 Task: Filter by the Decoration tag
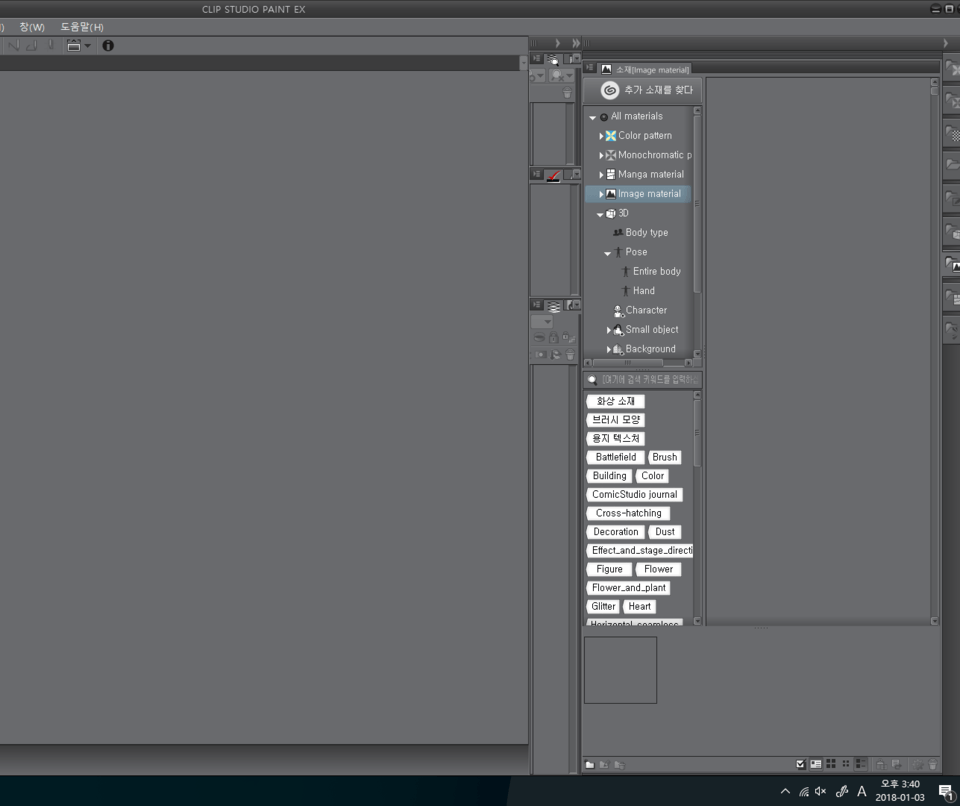coord(615,532)
